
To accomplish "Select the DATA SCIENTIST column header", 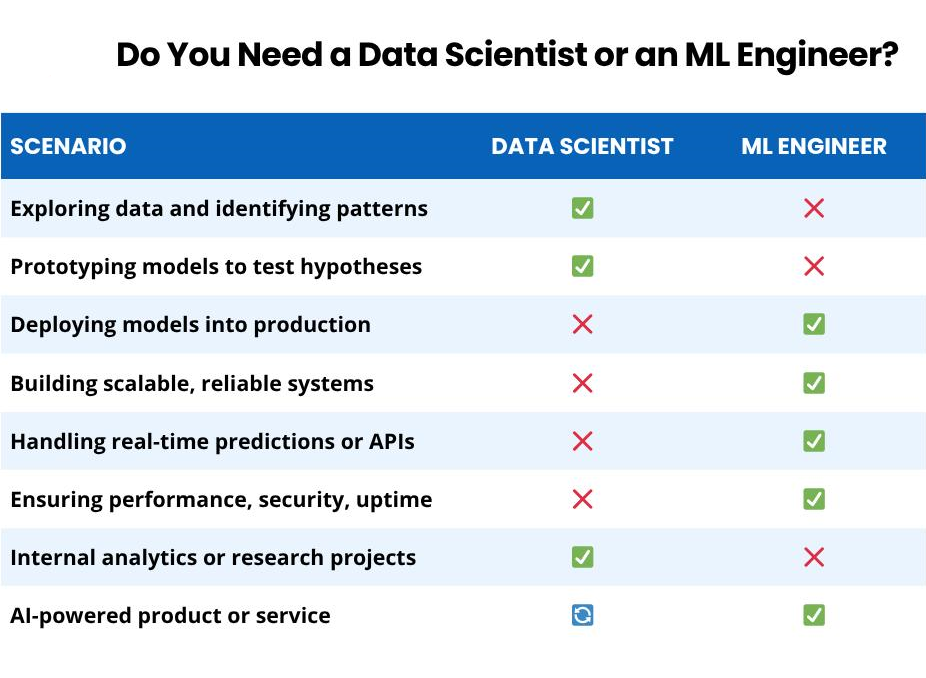I will [x=582, y=146].
